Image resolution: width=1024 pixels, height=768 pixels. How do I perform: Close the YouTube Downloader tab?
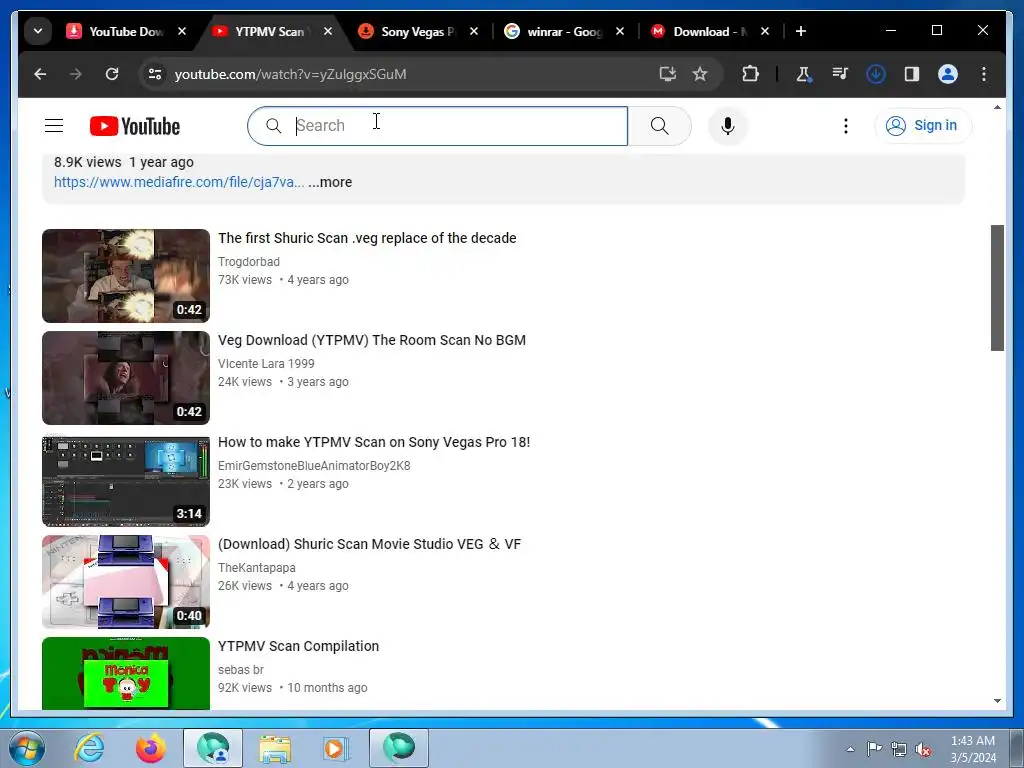click(182, 31)
